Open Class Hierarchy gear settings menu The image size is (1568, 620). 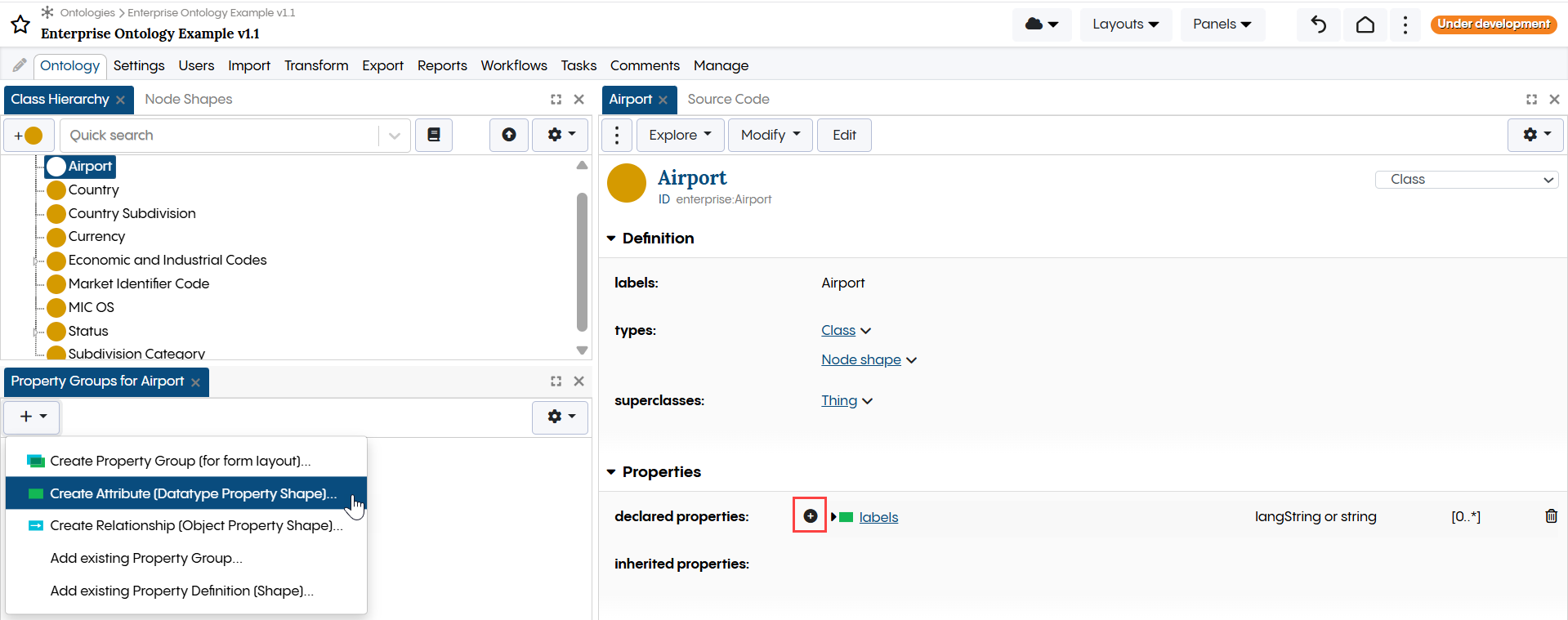click(x=561, y=135)
